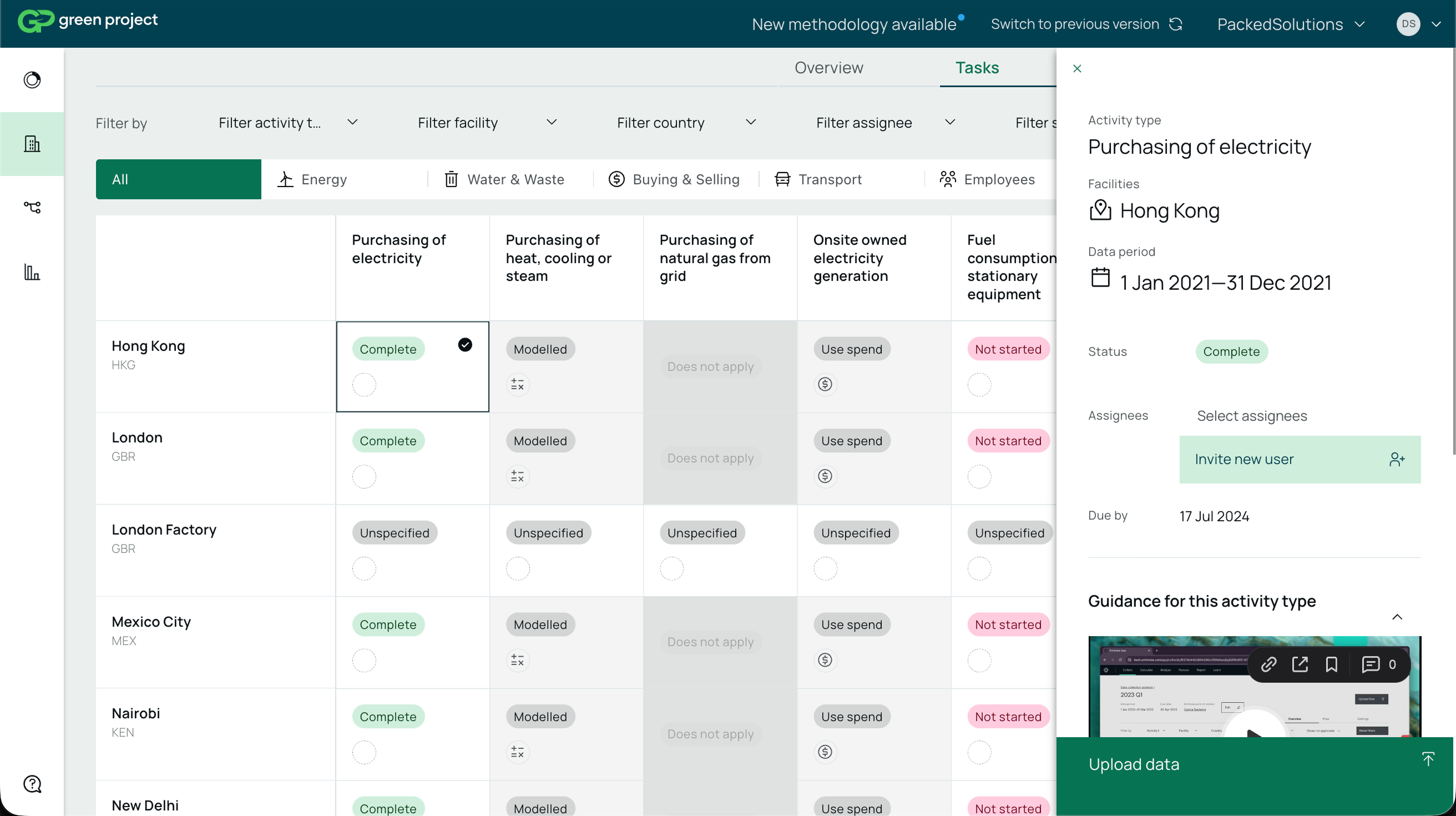Select the Water & Waste category tab
The width and height of the screenshot is (1456, 816).
(510, 179)
